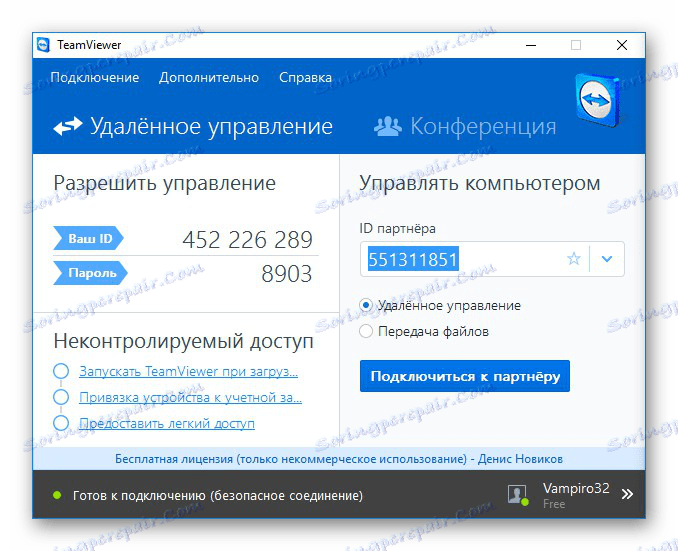Open link Предоставить легкий доступ
The height and width of the screenshot is (551, 678).
click(167, 423)
